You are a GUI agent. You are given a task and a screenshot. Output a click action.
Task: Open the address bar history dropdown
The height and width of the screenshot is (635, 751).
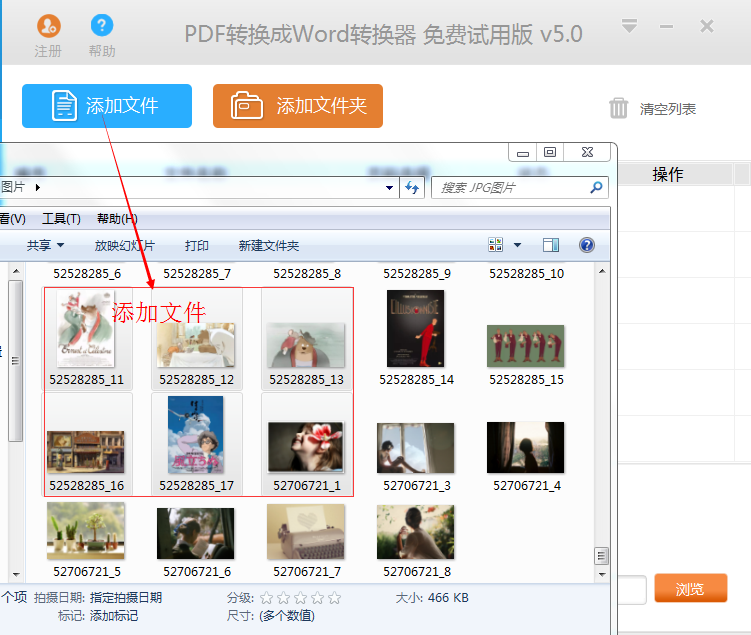point(389,188)
